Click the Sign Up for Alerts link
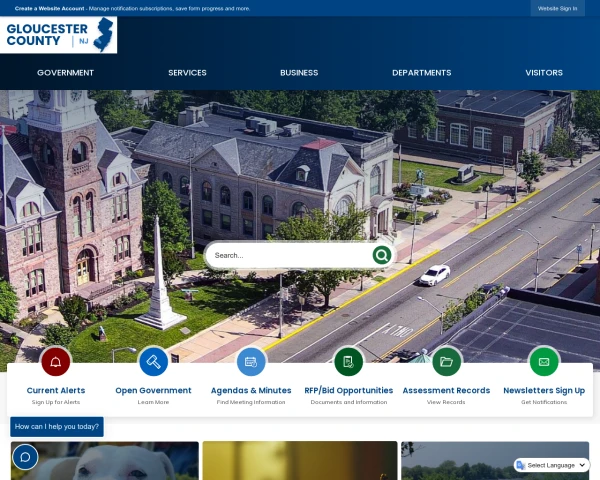The height and width of the screenshot is (480, 600). point(56,402)
